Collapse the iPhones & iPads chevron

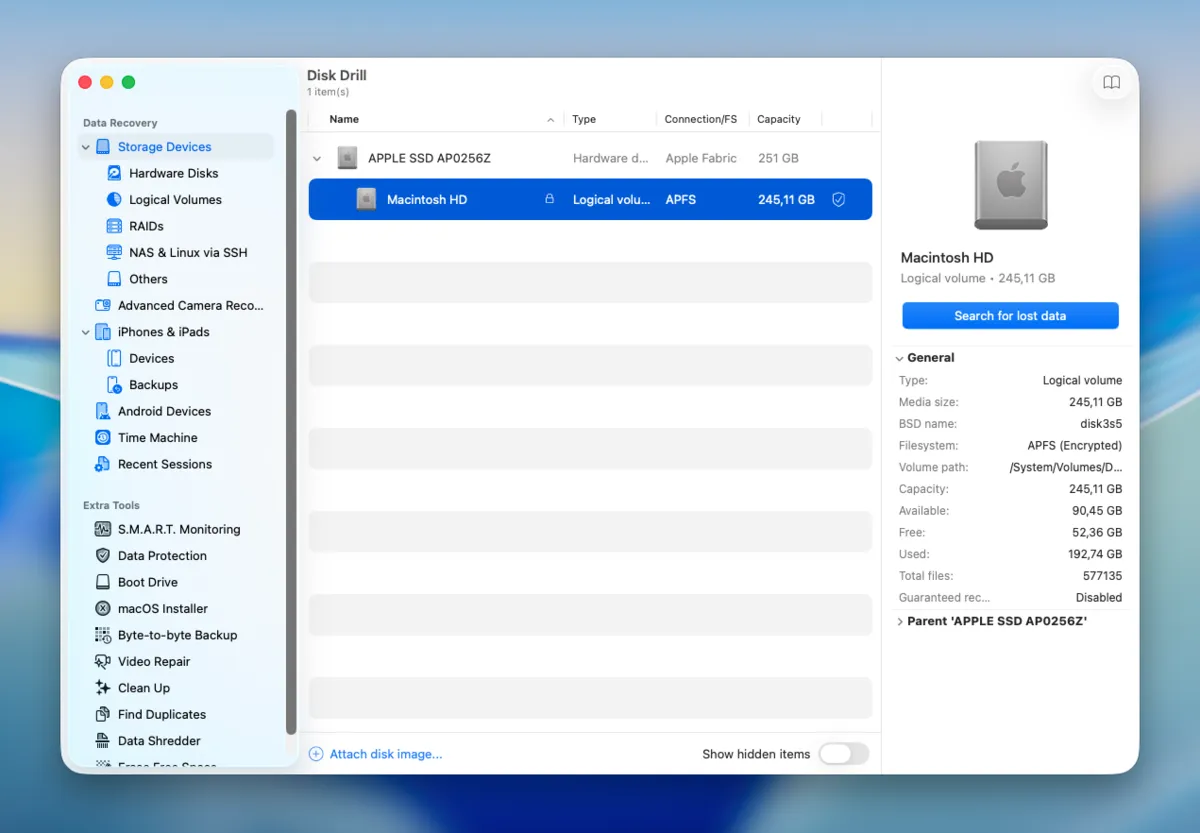click(x=86, y=332)
